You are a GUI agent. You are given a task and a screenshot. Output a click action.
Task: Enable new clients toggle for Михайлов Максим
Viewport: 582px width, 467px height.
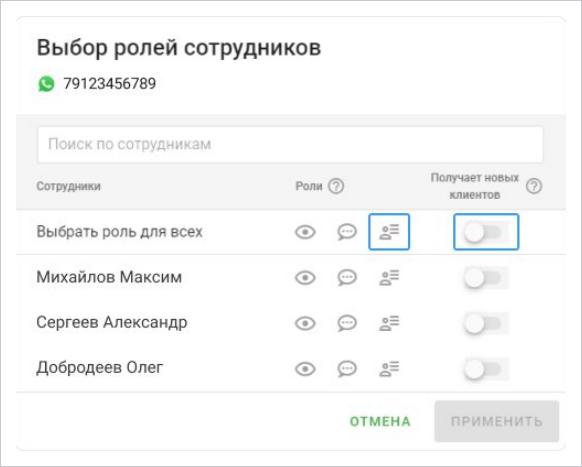[486, 278]
